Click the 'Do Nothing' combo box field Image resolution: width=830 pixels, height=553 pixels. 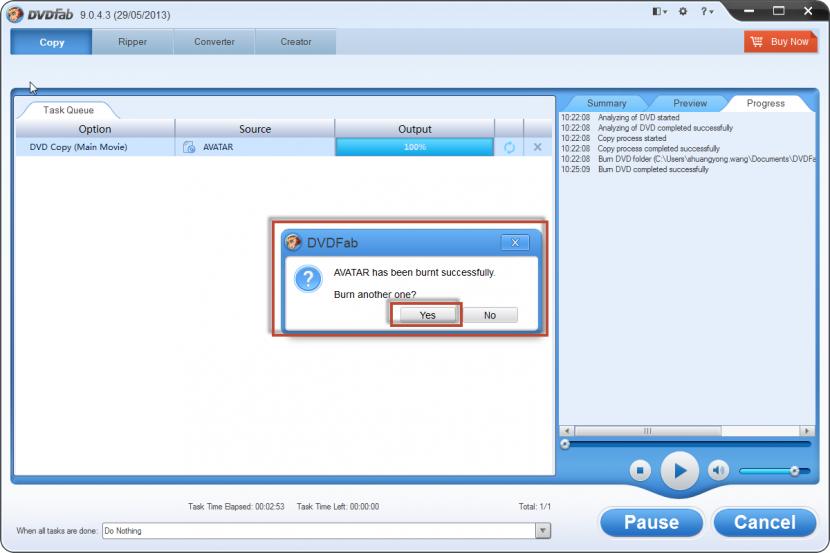(319, 531)
